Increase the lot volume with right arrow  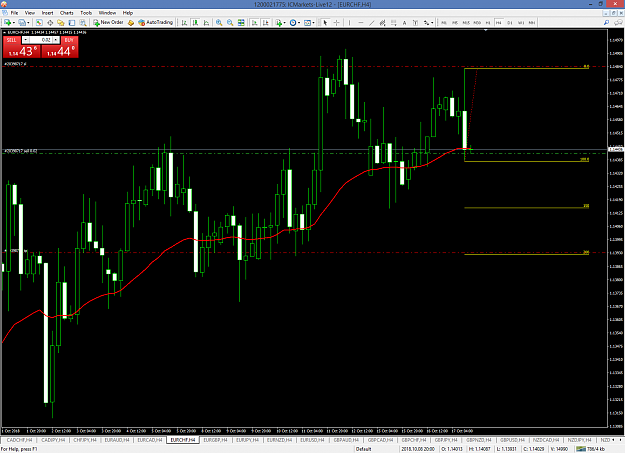[x=56, y=40]
